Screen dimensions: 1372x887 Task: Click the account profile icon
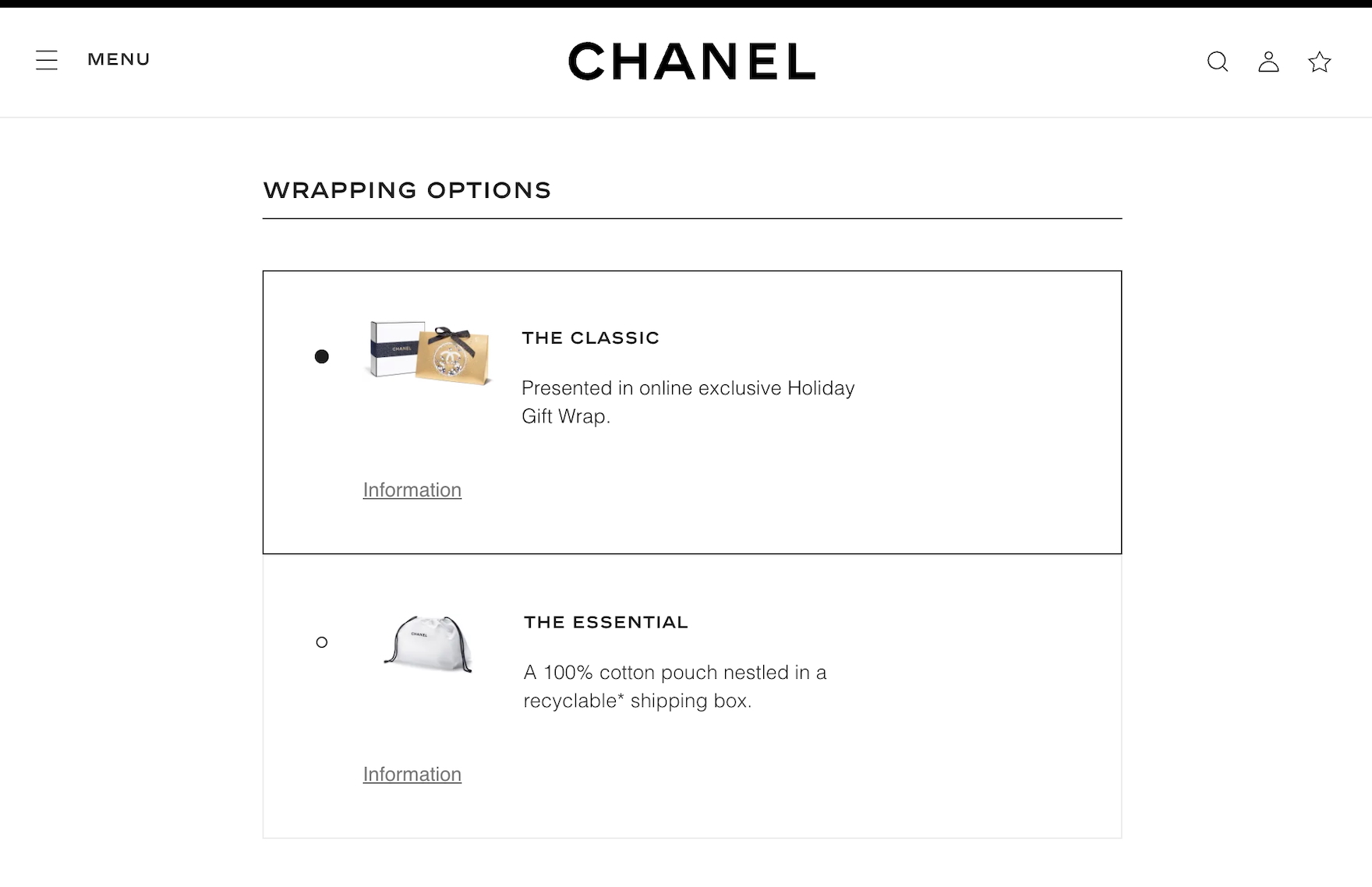1268,62
